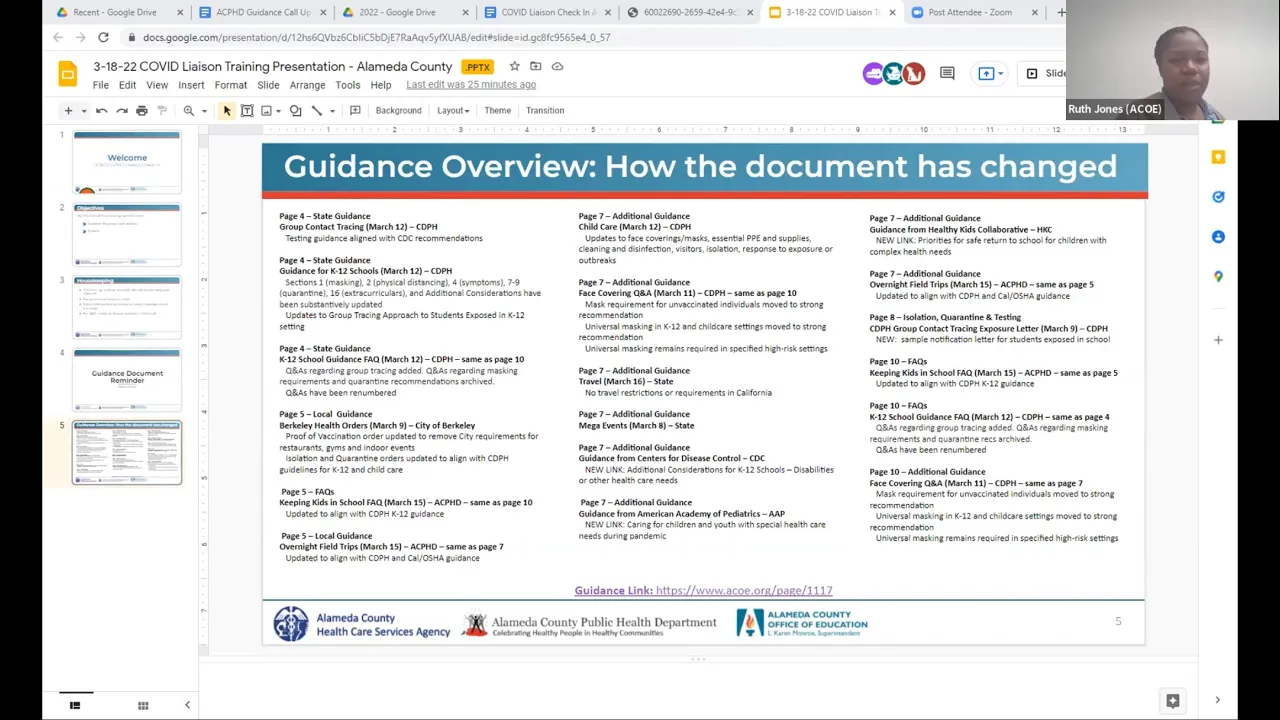The width and height of the screenshot is (1280, 720).
Task: Open the Insert menu
Action: pos(191,85)
